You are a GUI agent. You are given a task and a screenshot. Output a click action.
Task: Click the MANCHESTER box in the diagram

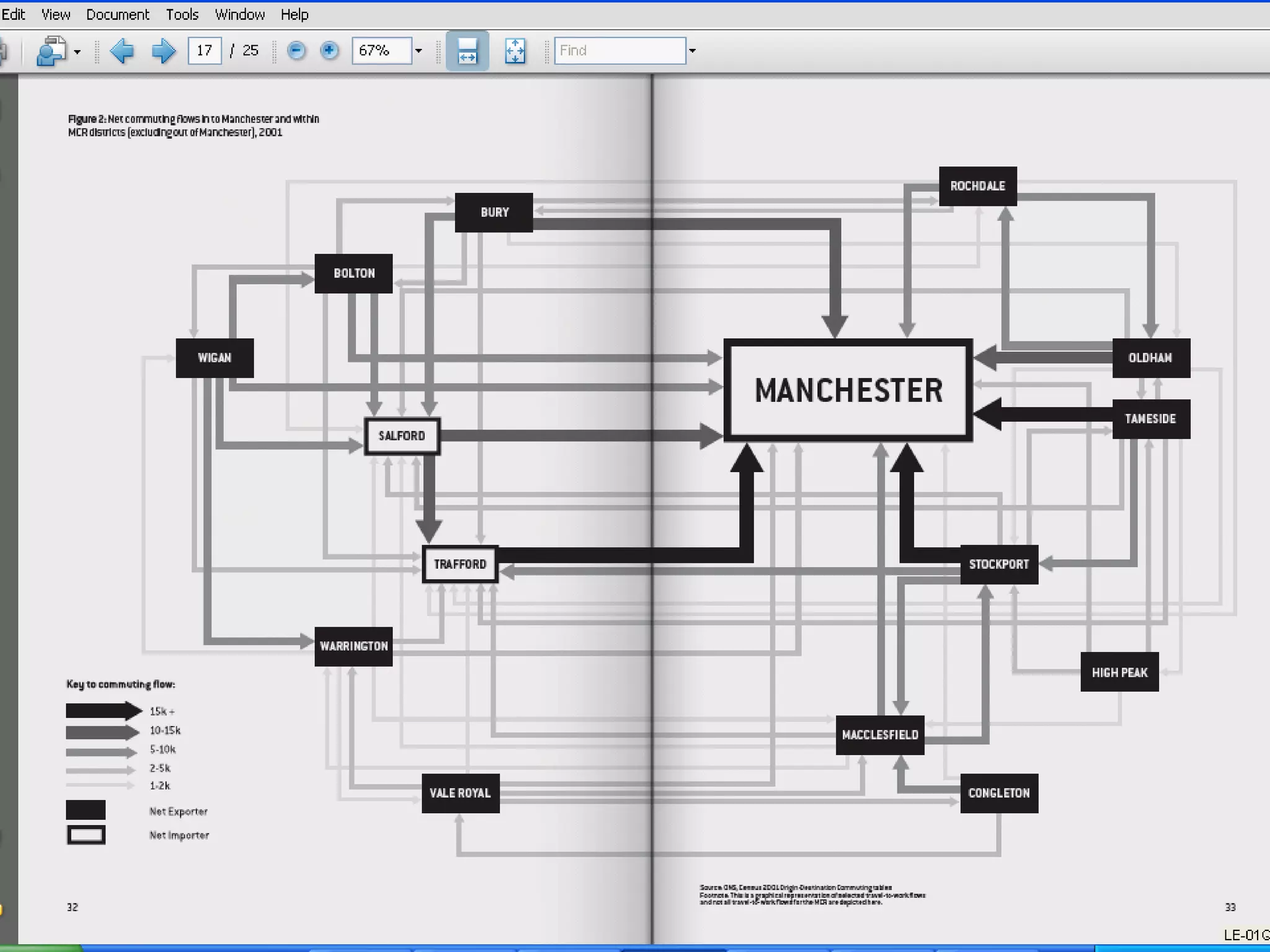[848, 390]
